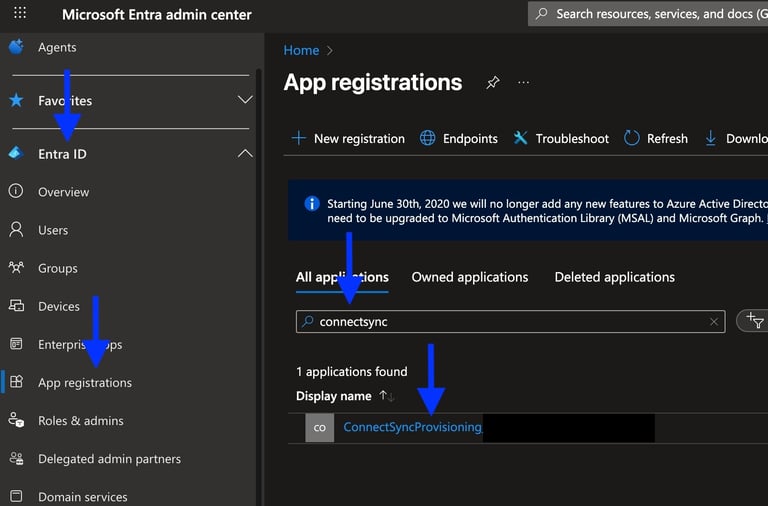Click the CO application avatar
This screenshot has height=506, width=768.
[x=320, y=428]
